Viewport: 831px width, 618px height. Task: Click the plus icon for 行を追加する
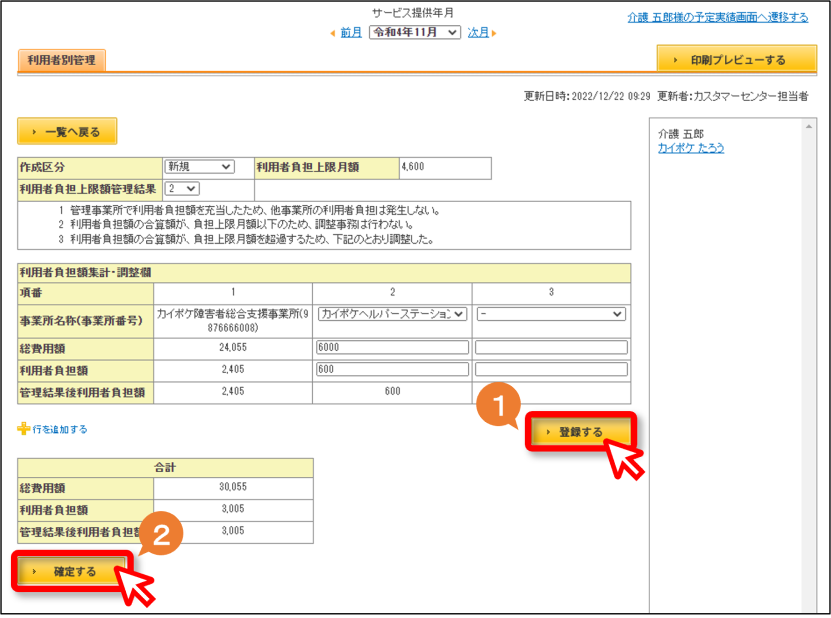click(x=23, y=428)
